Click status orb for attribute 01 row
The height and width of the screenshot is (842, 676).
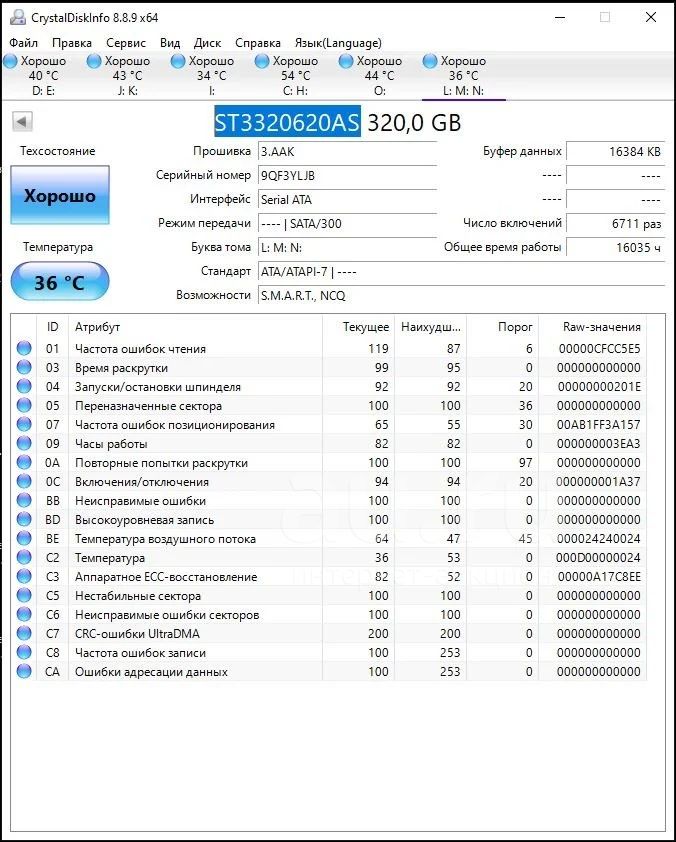[24, 349]
